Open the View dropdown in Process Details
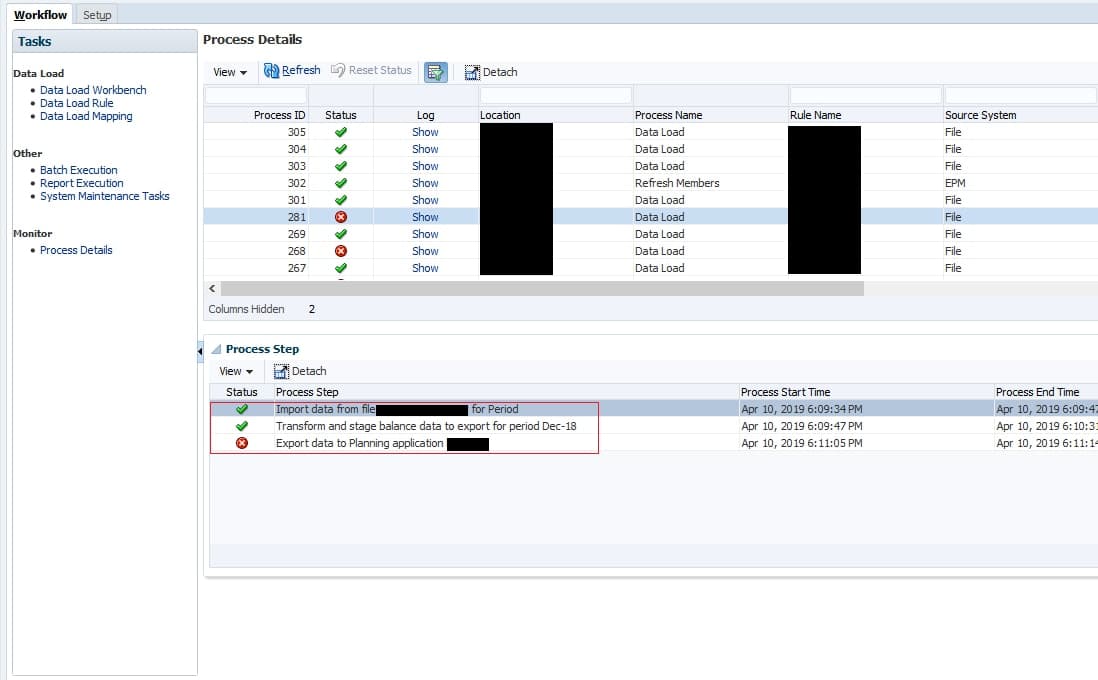Screen dimensions: 1098x680 pos(229,72)
